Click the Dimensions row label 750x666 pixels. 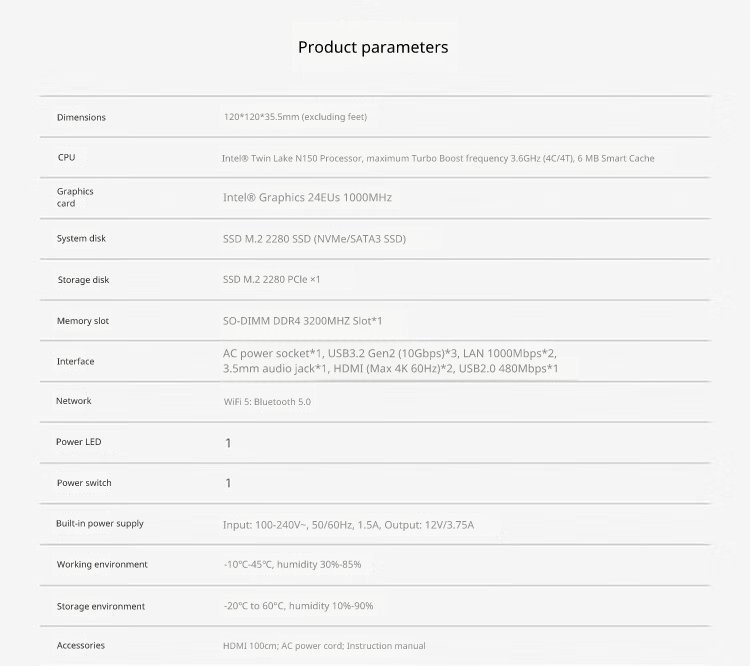[x=81, y=117]
